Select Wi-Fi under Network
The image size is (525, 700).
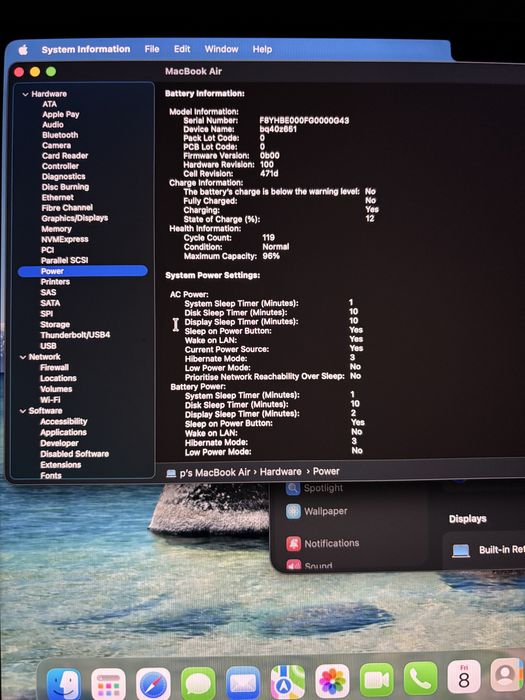(50, 400)
